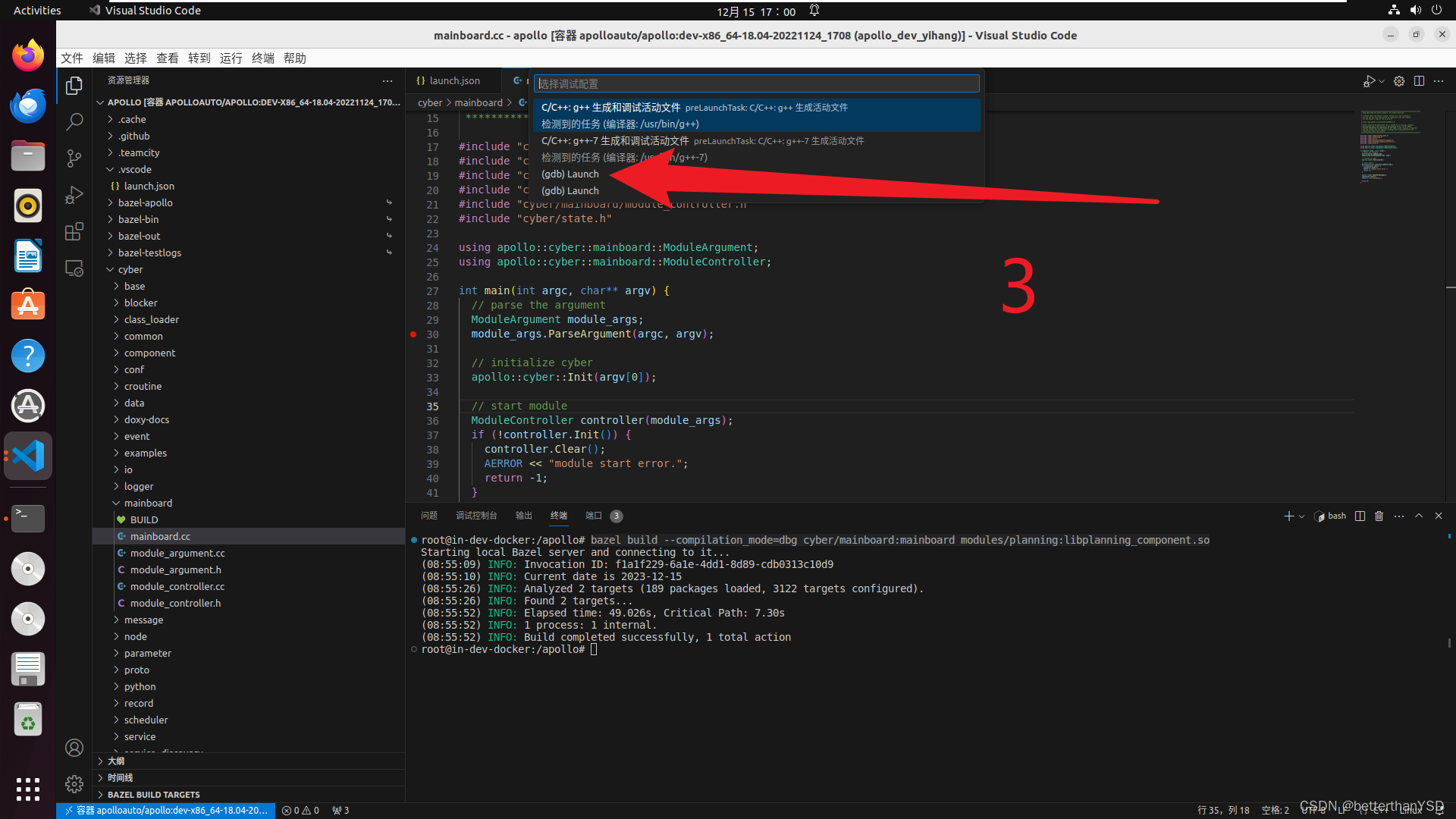Collapse the mainboard folder
This screenshot has width=1456, height=819.
[x=148, y=504]
